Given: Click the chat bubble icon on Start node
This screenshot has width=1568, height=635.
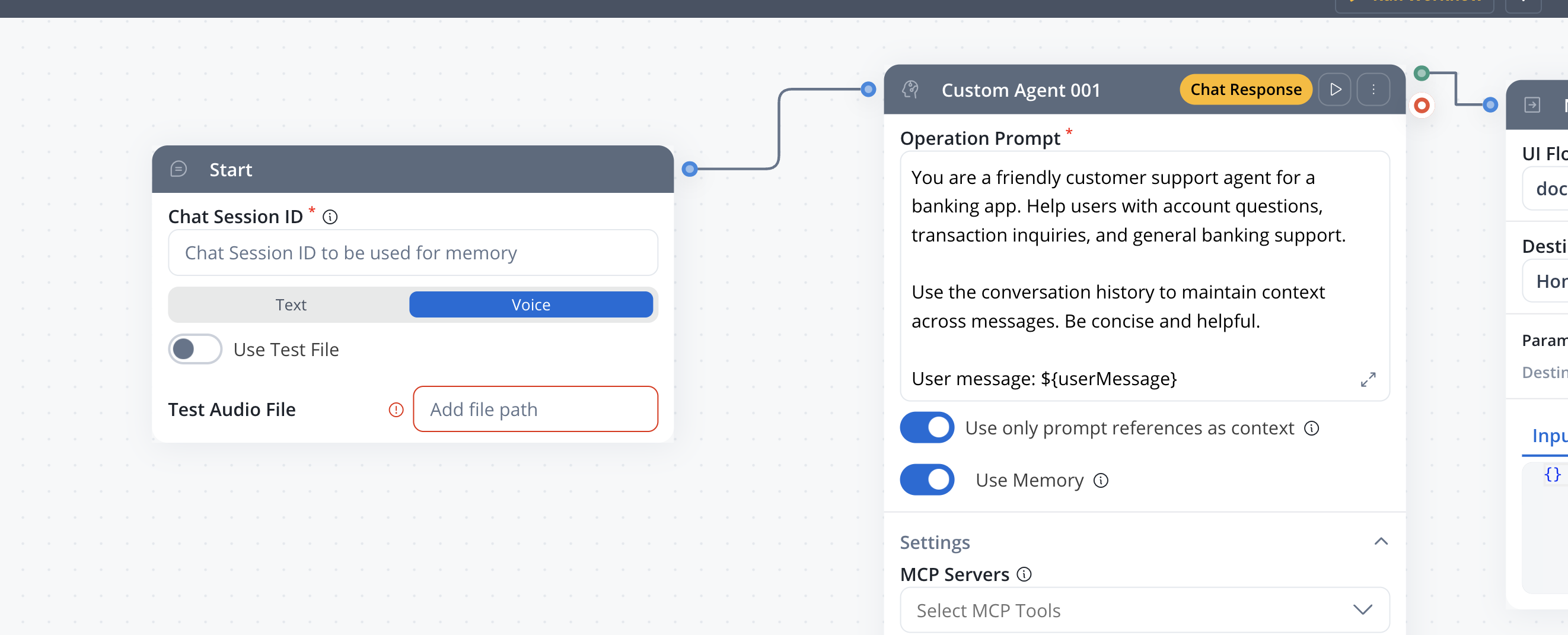Looking at the screenshot, I should tap(178, 169).
